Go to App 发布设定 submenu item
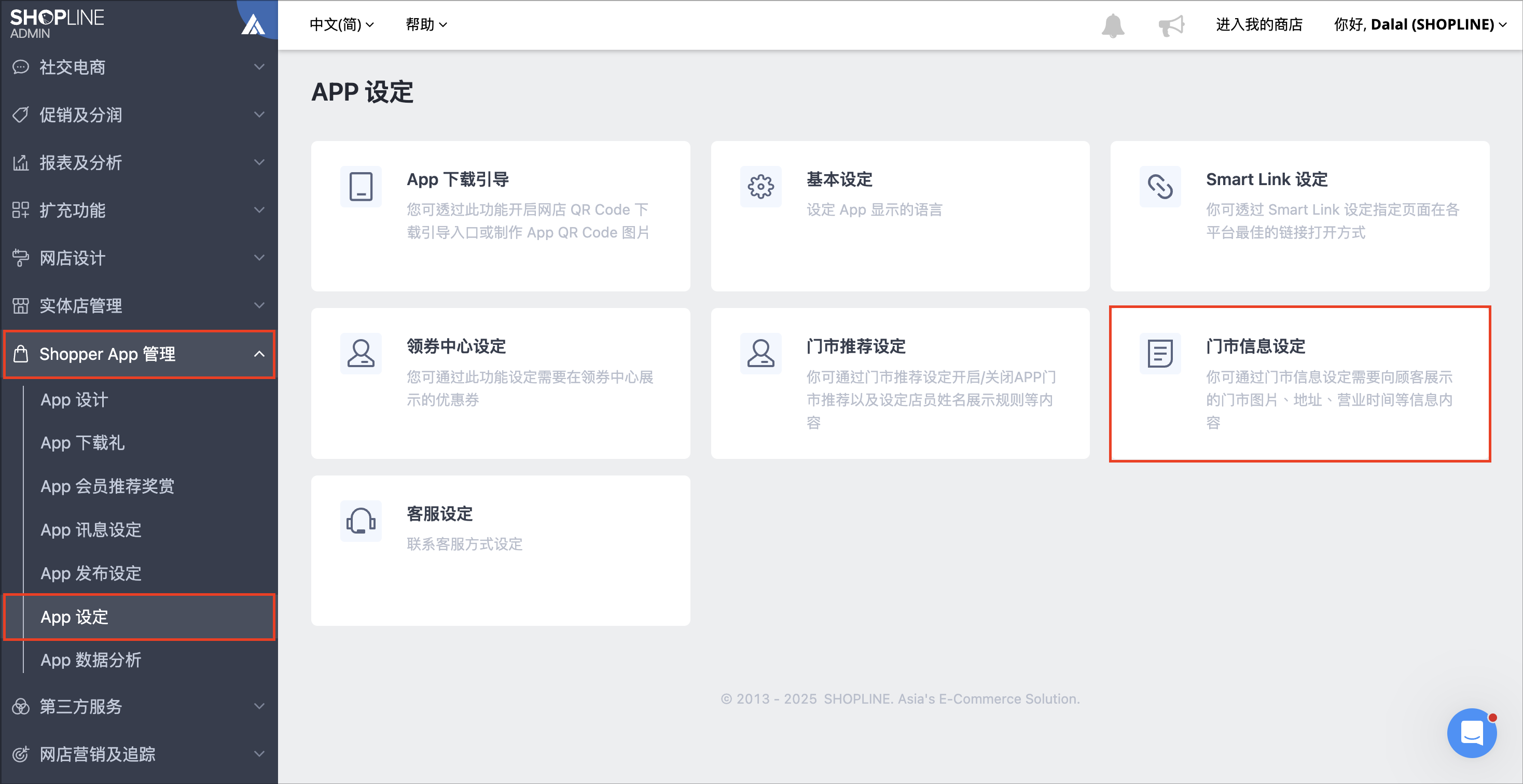 91,573
